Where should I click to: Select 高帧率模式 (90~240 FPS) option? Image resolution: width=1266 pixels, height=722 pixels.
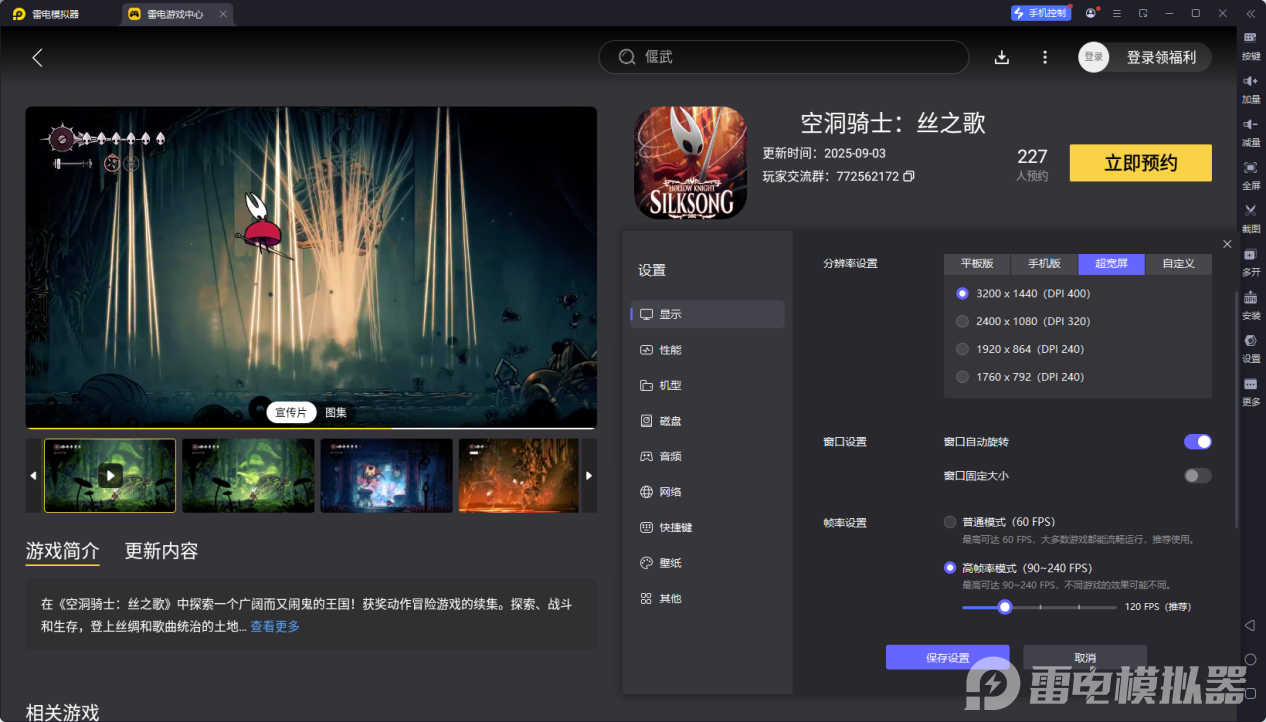tap(950, 568)
